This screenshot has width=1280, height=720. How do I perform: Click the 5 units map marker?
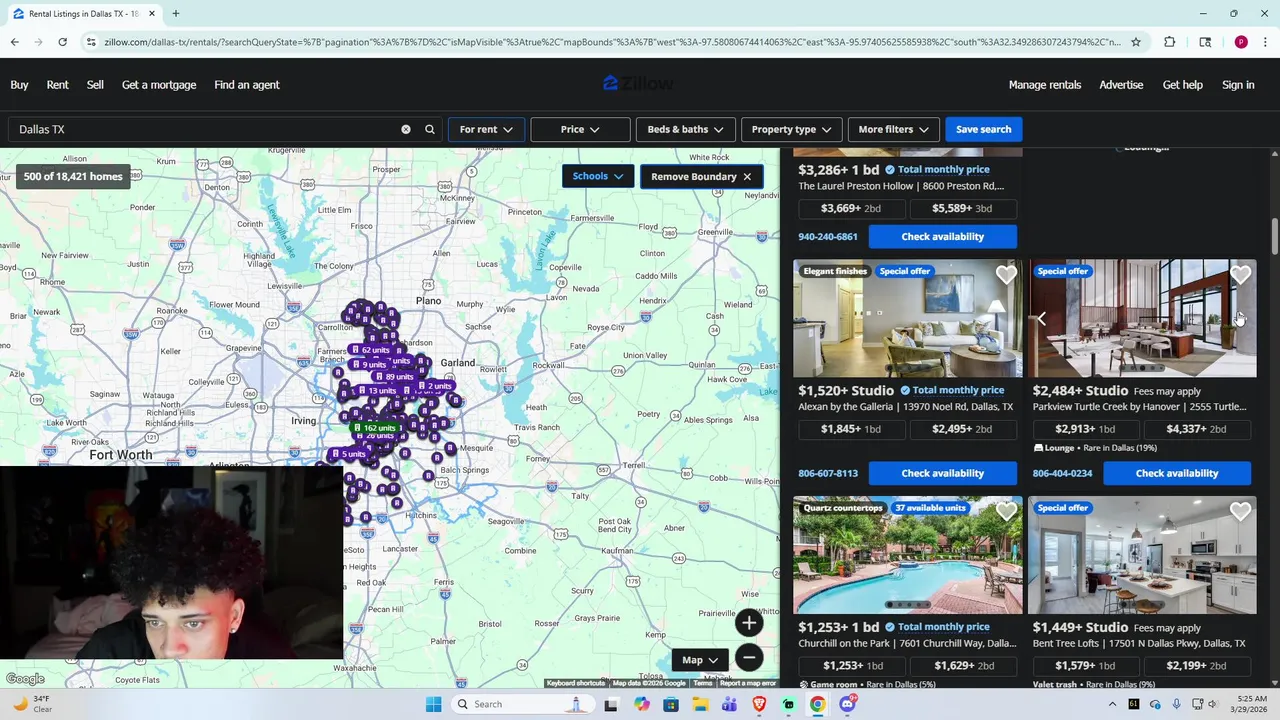click(x=348, y=454)
